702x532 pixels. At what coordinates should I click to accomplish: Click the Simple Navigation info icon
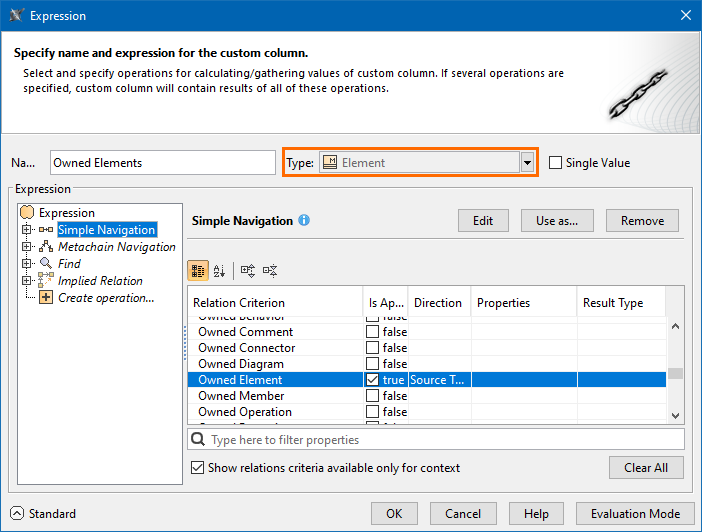tap(304, 220)
